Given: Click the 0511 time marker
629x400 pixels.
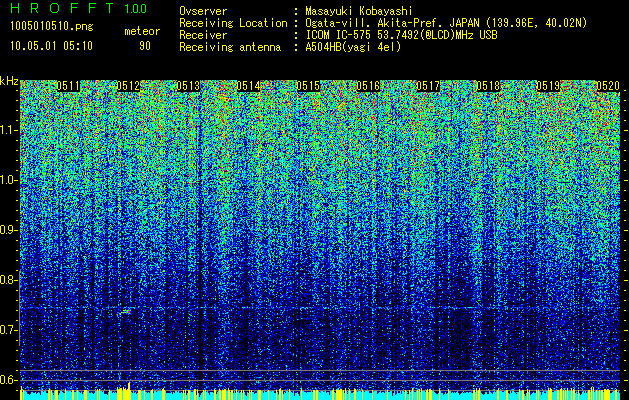Looking at the screenshot, I should (x=68, y=86).
